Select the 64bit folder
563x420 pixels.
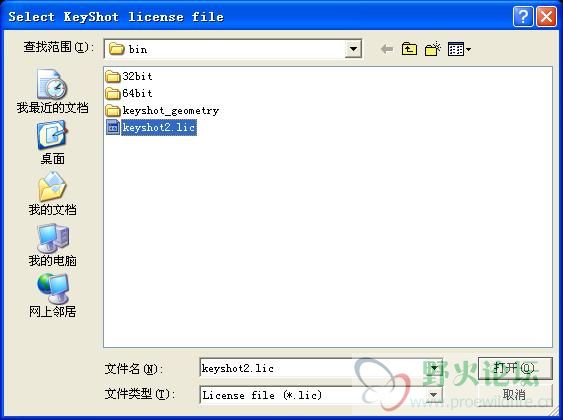coord(129,93)
